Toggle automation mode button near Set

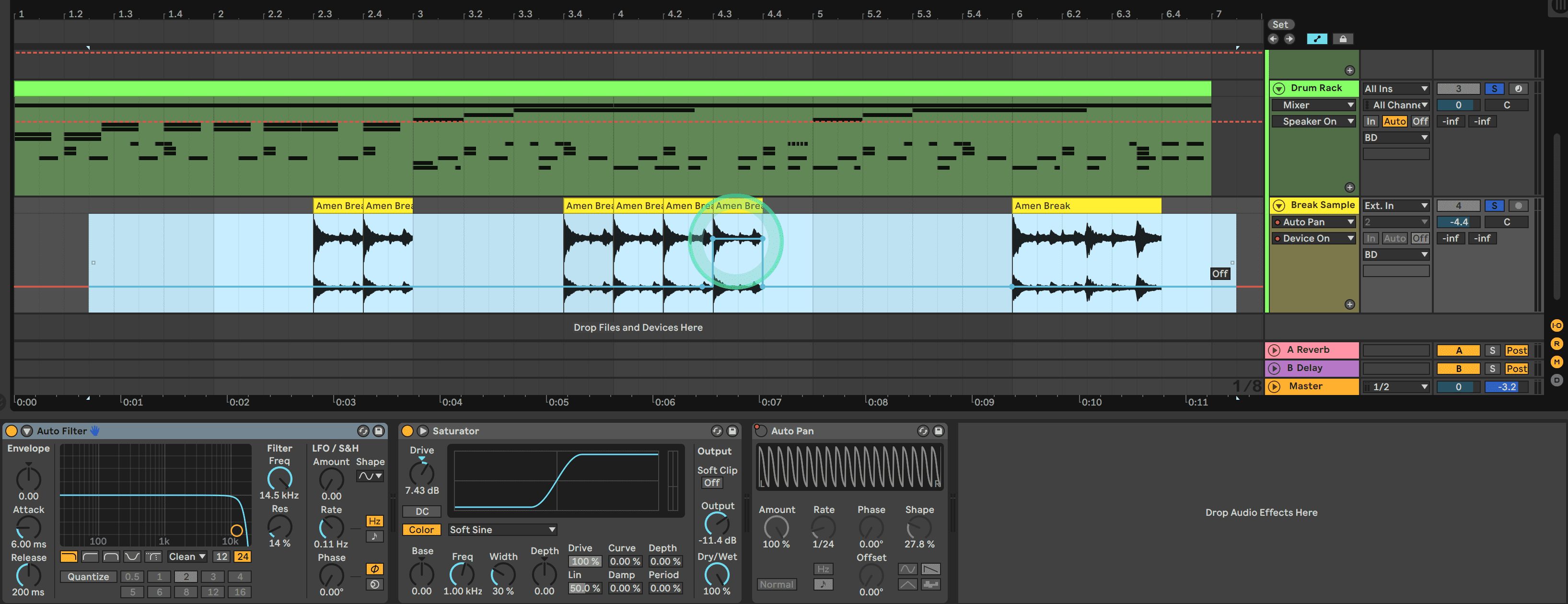click(x=1317, y=39)
